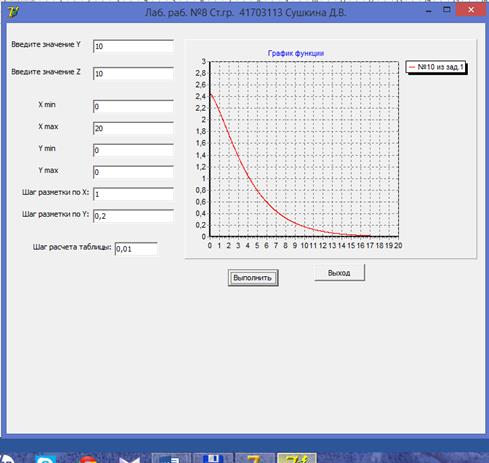Click the Y min label
The image size is (489, 463).
click(47, 148)
